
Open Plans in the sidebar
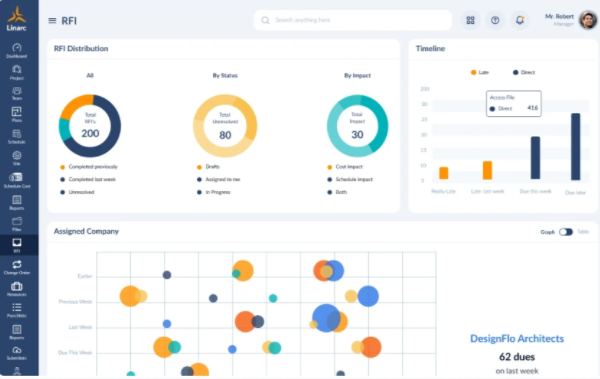click(16, 115)
